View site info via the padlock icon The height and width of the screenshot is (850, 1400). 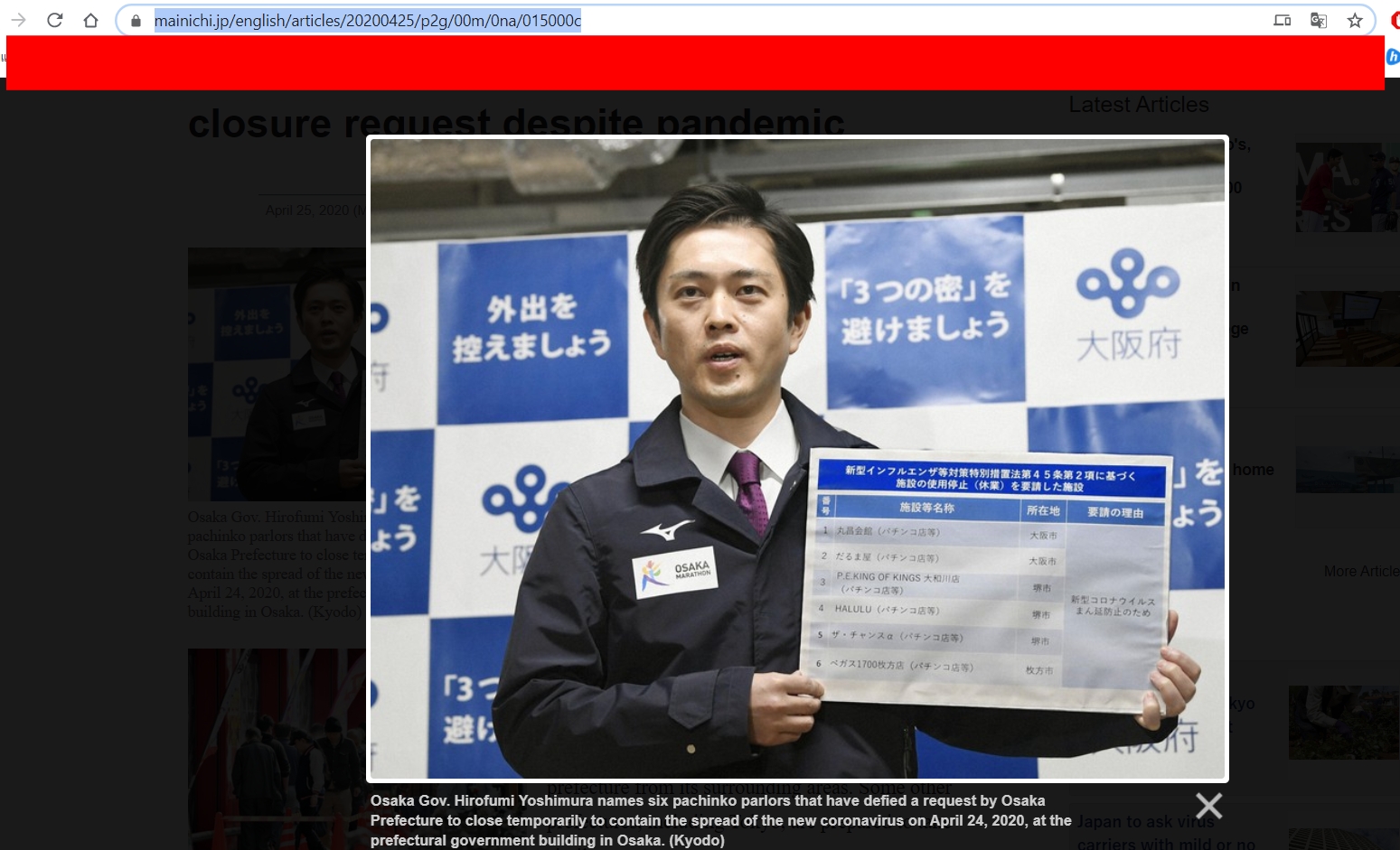pos(136,20)
